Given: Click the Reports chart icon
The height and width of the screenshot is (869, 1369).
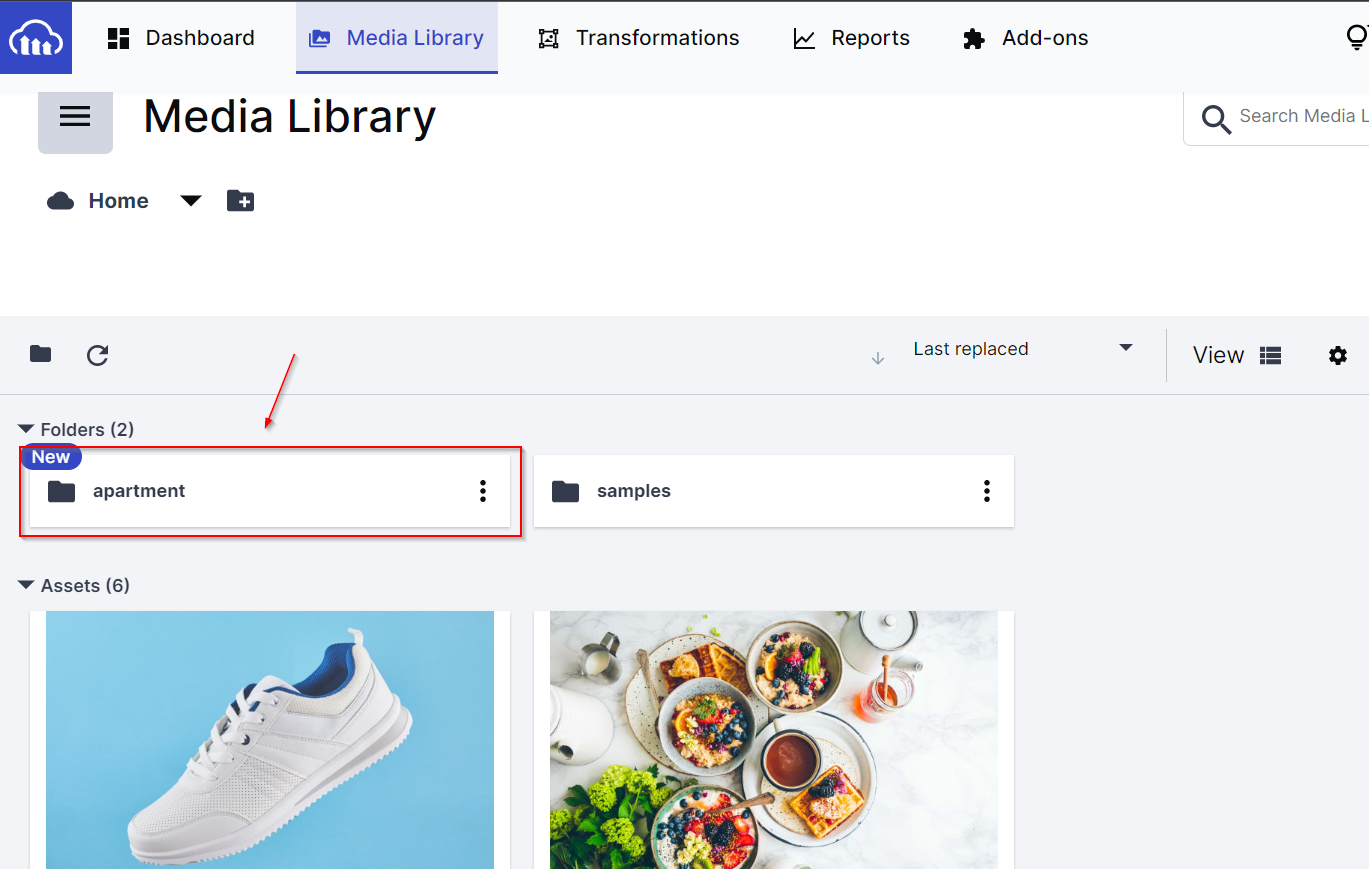Looking at the screenshot, I should click(804, 39).
